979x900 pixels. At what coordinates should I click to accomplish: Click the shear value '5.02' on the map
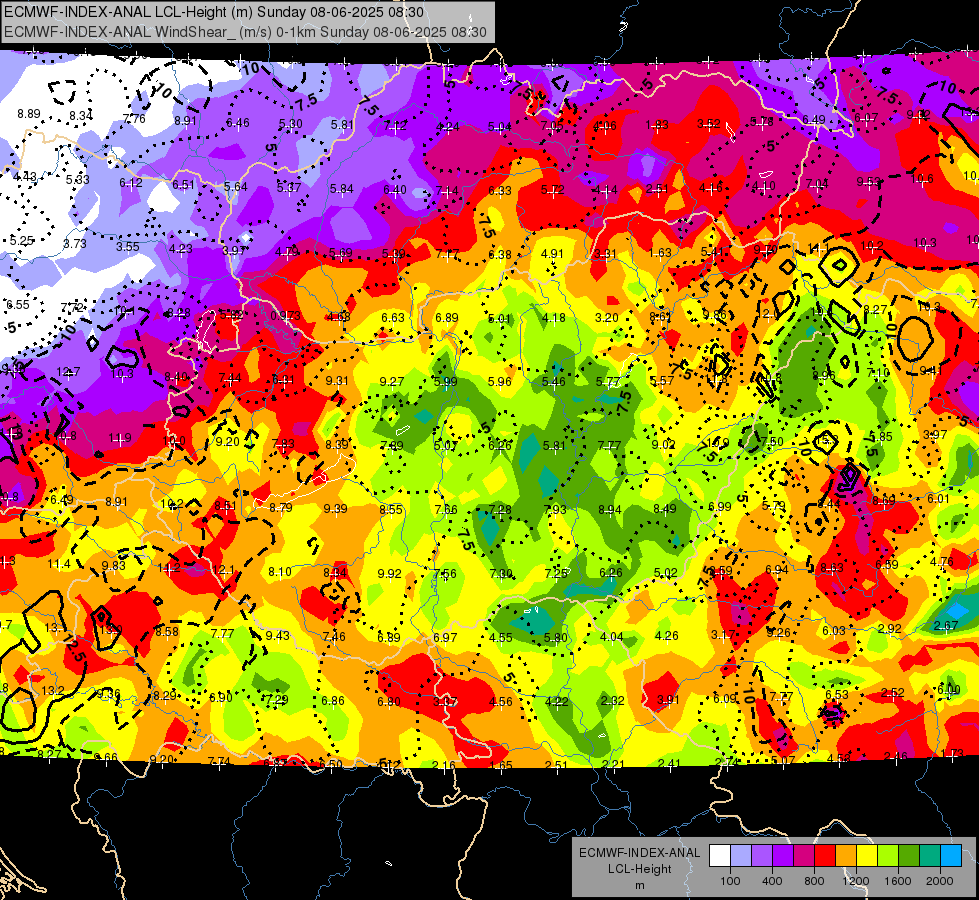coord(666,573)
